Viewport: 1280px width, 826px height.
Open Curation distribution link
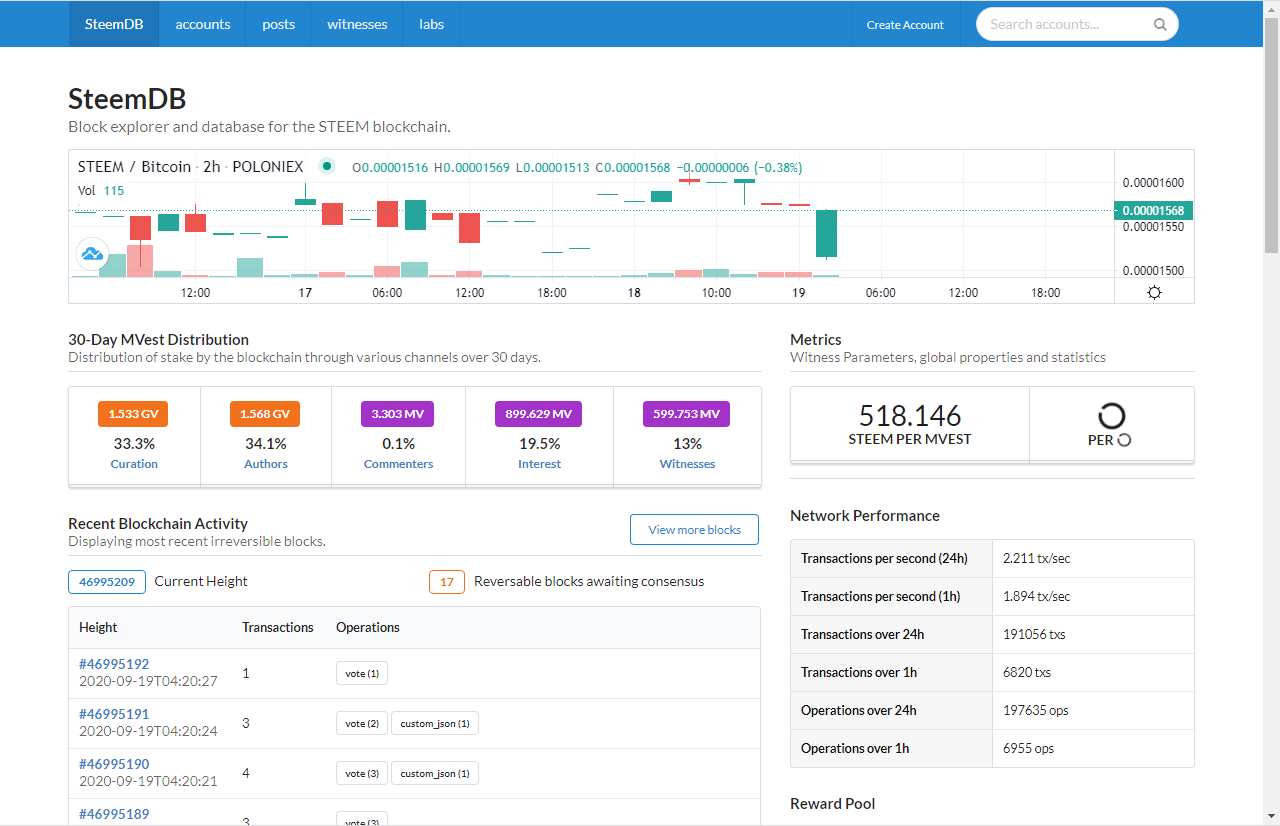pyautogui.click(x=134, y=464)
